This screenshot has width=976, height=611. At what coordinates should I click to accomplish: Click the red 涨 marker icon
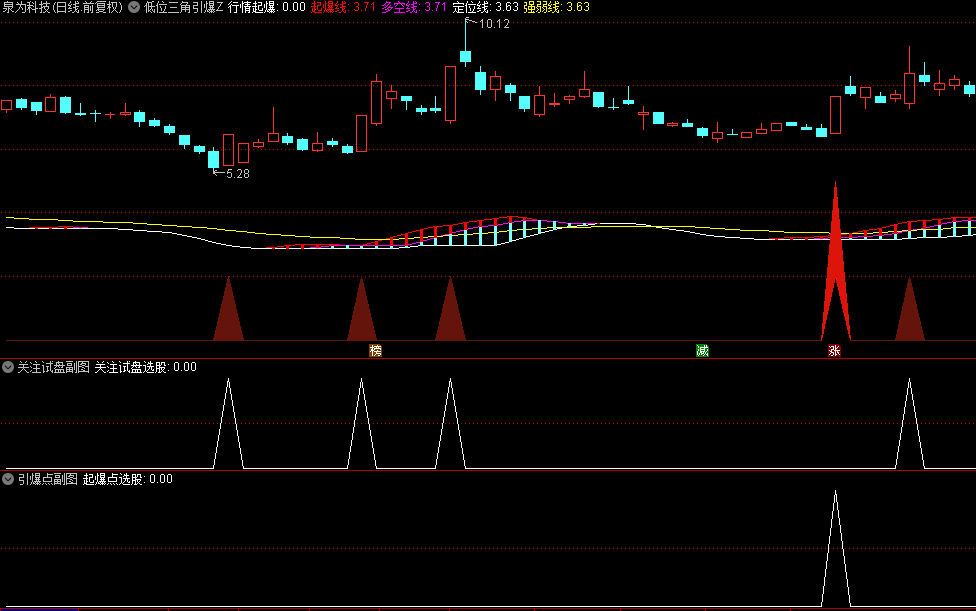tap(834, 351)
